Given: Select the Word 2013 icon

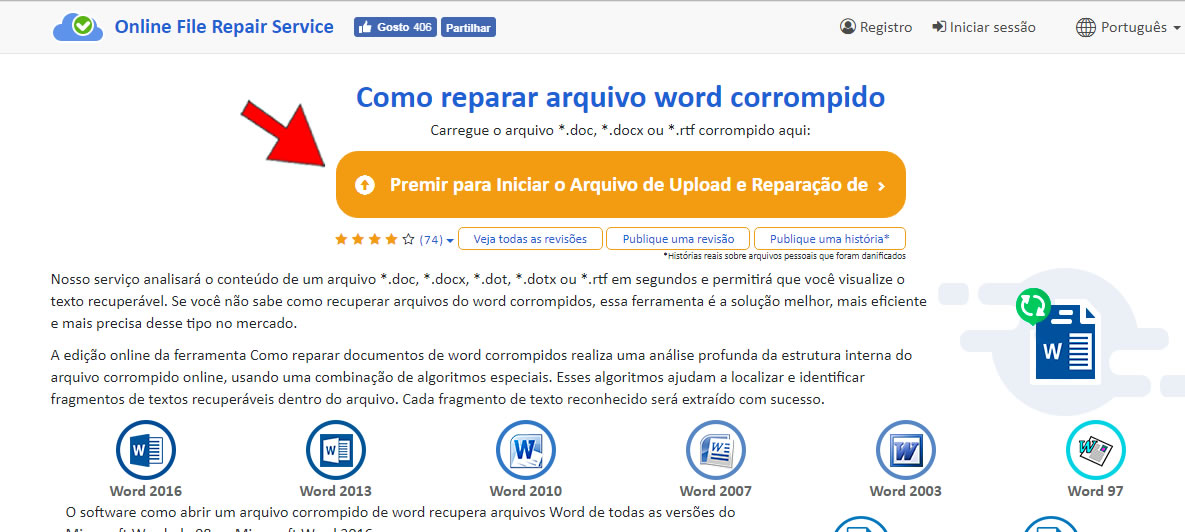Looking at the screenshot, I should coord(336,450).
